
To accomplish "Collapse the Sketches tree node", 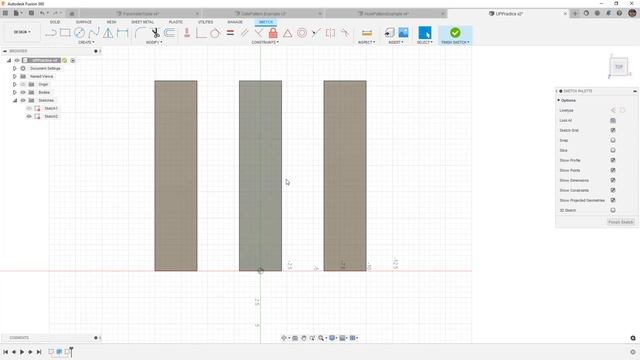I will pyautogui.click(x=15, y=100).
